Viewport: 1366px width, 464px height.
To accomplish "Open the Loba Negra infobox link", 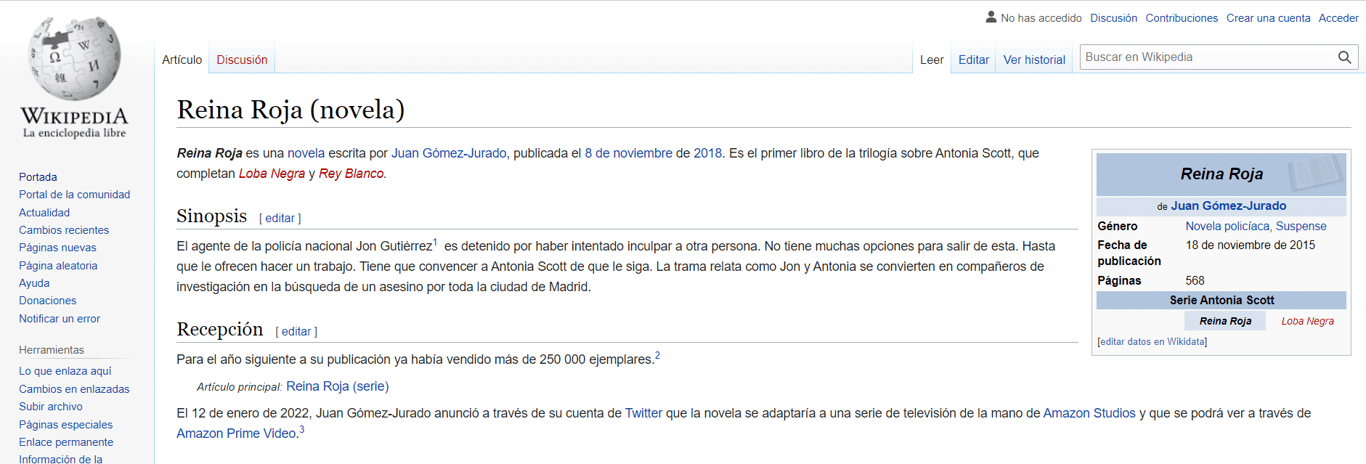I will pyautogui.click(x=1307, y=321).
